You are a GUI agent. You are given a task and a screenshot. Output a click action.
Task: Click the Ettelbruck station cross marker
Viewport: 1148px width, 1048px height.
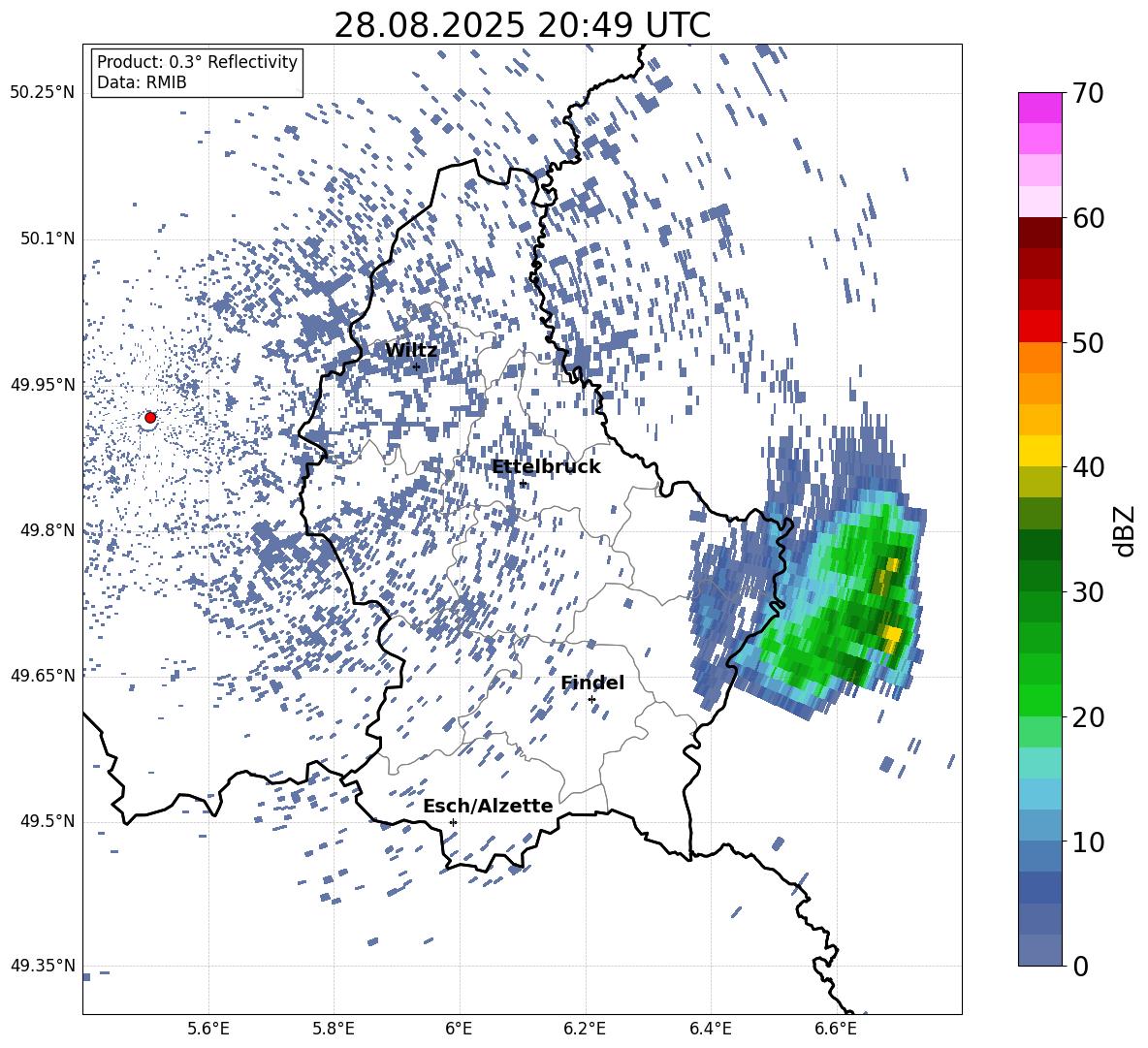point(523,484)
